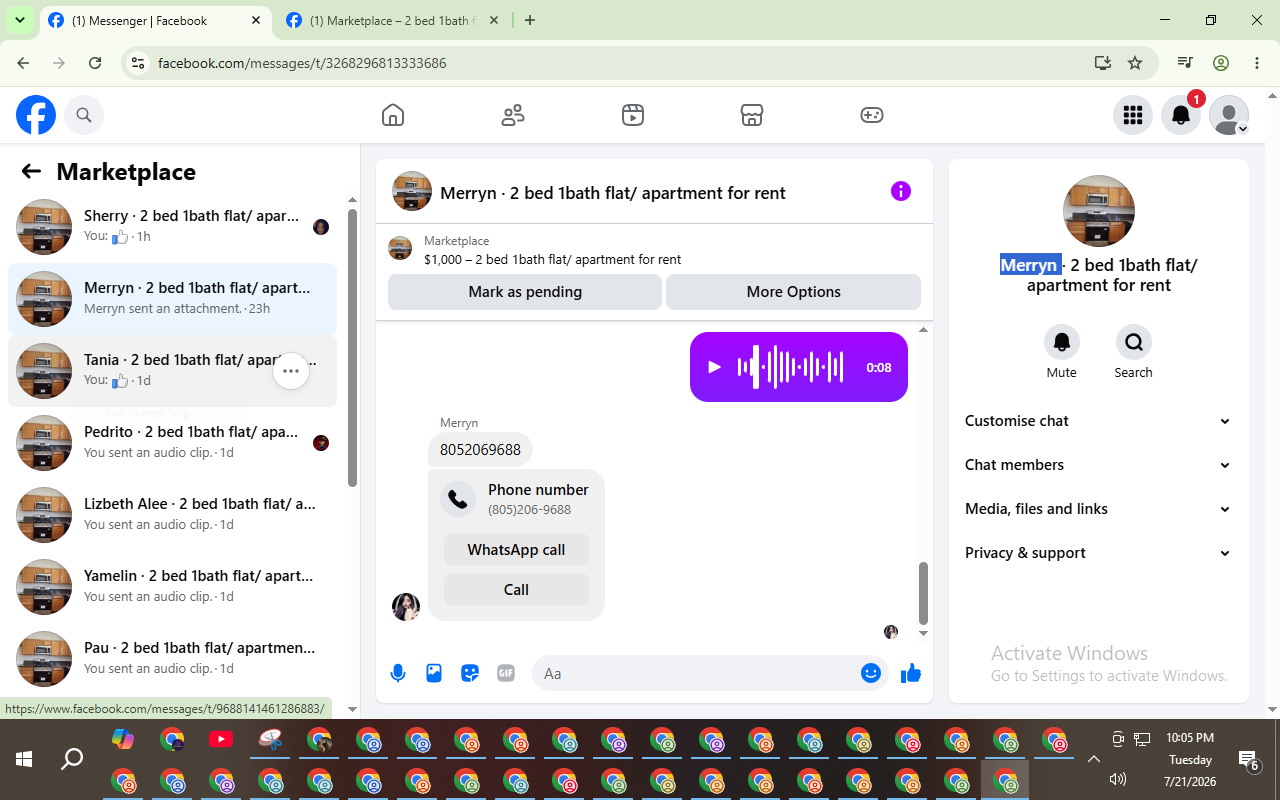
Task: Open Chrome's three-dot menu
Action: click(1257, 63)
